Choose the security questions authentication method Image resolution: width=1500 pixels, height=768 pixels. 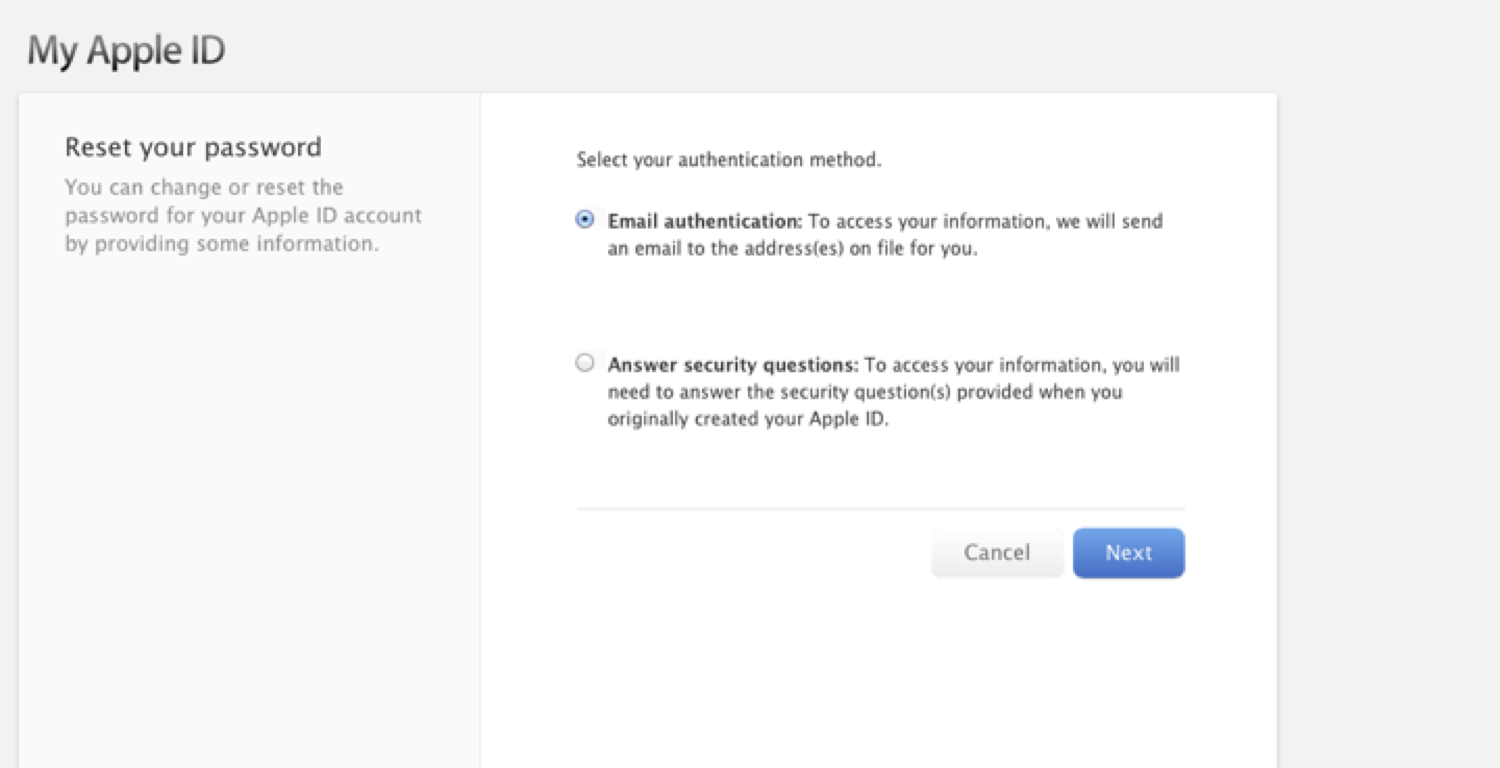(585, 363)
